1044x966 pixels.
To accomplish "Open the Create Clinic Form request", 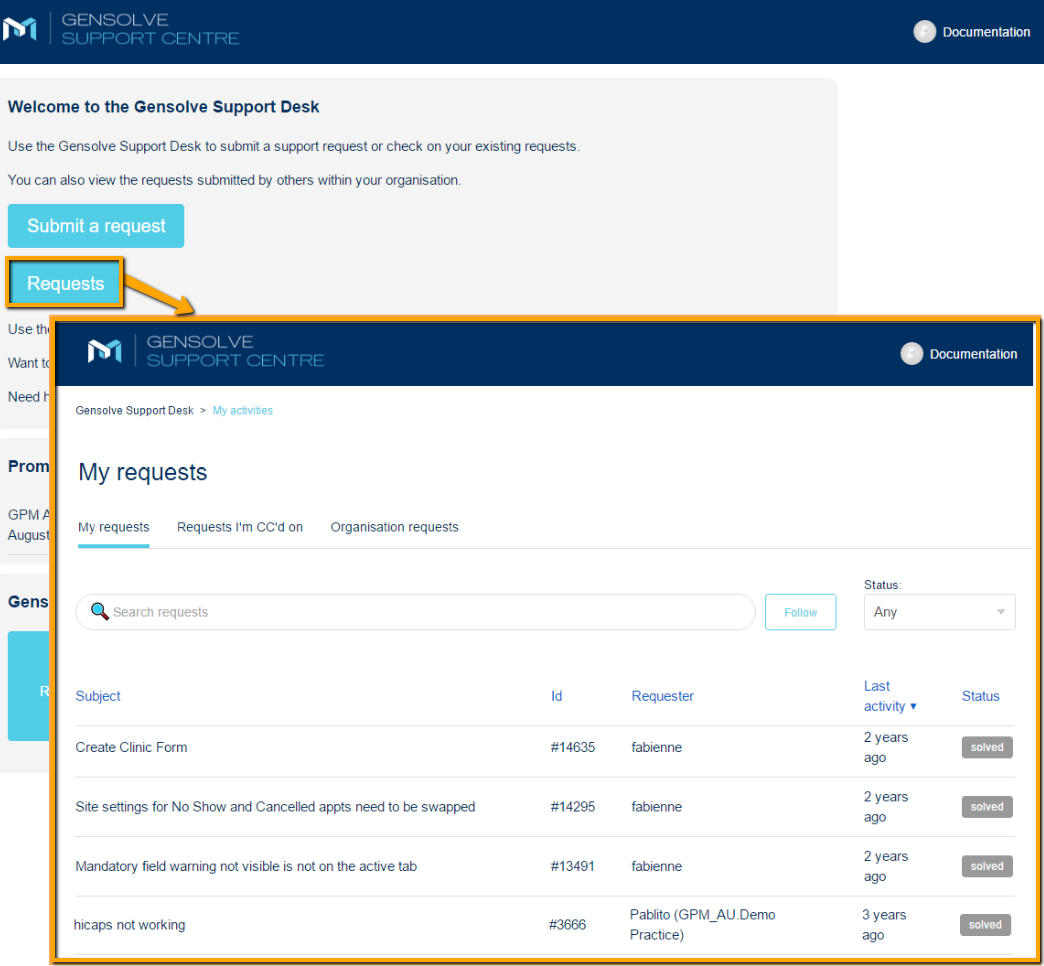I will (131, 747).
